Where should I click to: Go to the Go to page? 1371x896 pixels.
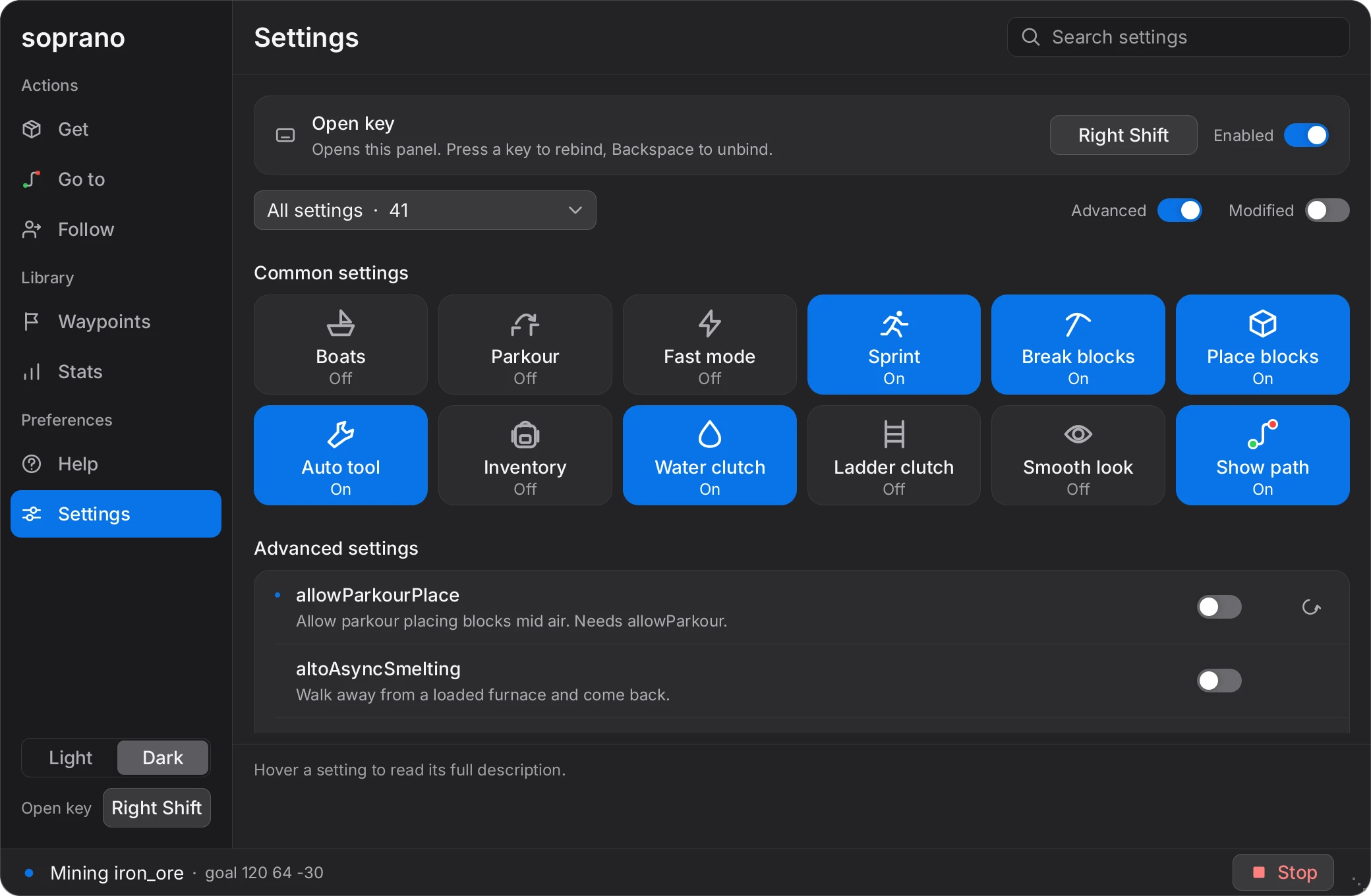pos(116,179)
